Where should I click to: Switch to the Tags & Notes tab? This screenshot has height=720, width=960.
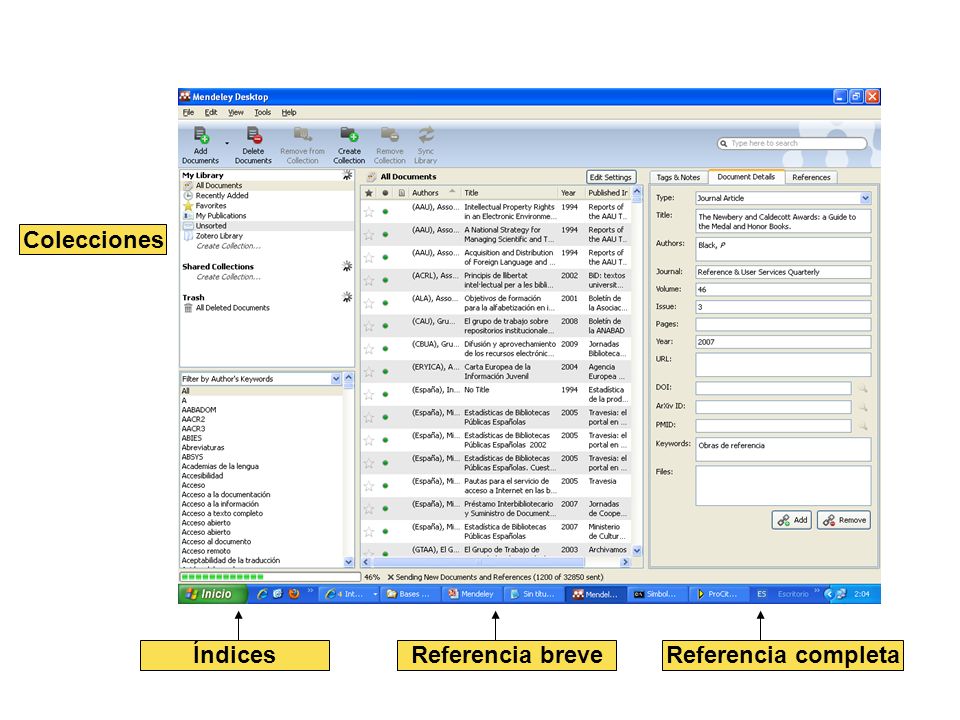[x=678, y=178]
